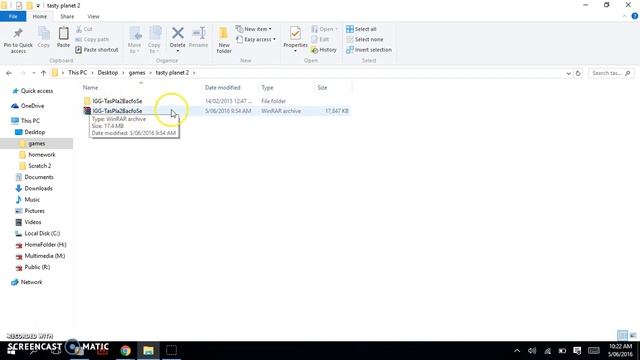640x360 pixels.
Task: Open the New item dropdown
Action: (253, 29)
